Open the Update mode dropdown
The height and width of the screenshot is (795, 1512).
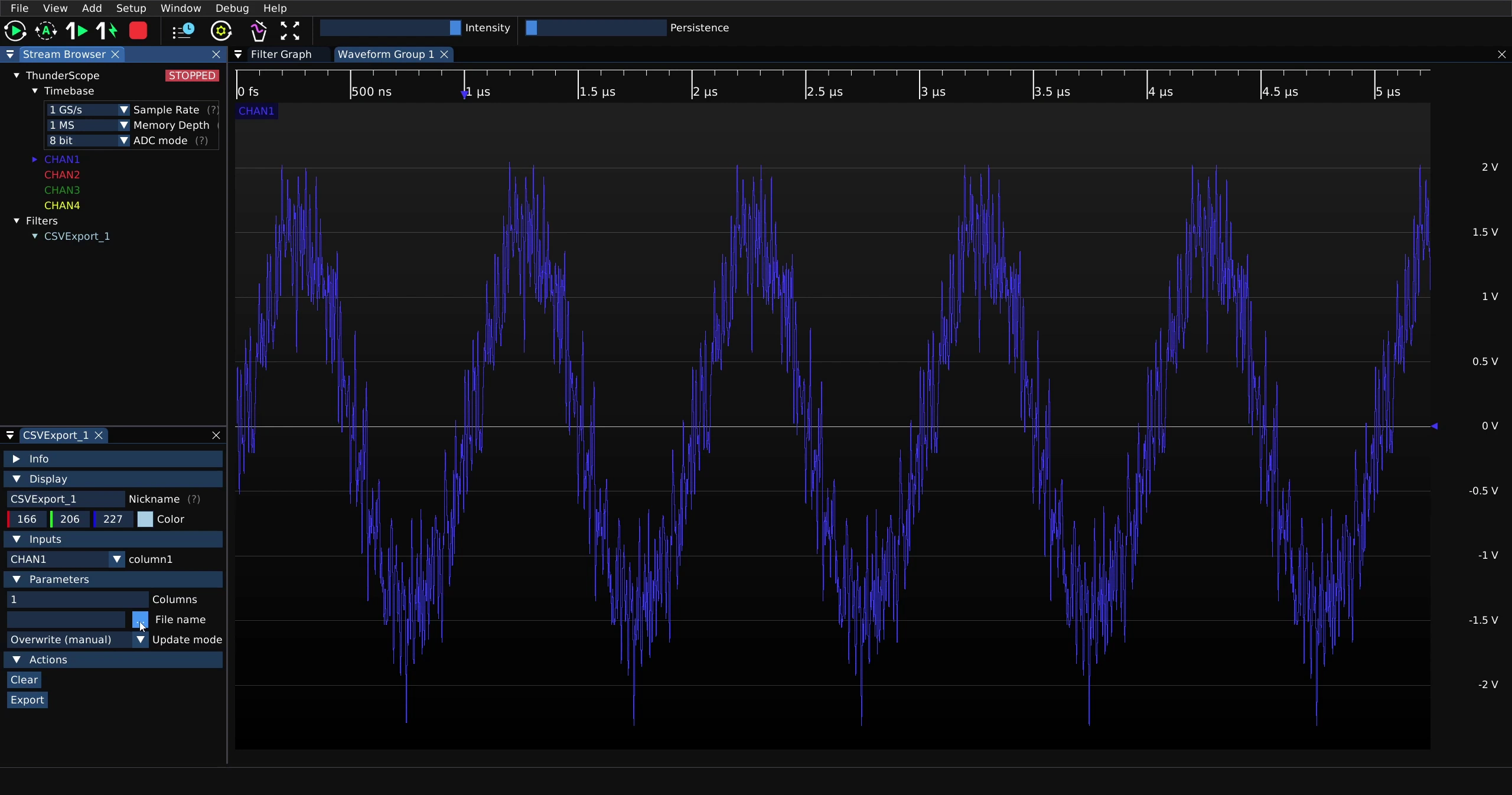coord(77,640)
